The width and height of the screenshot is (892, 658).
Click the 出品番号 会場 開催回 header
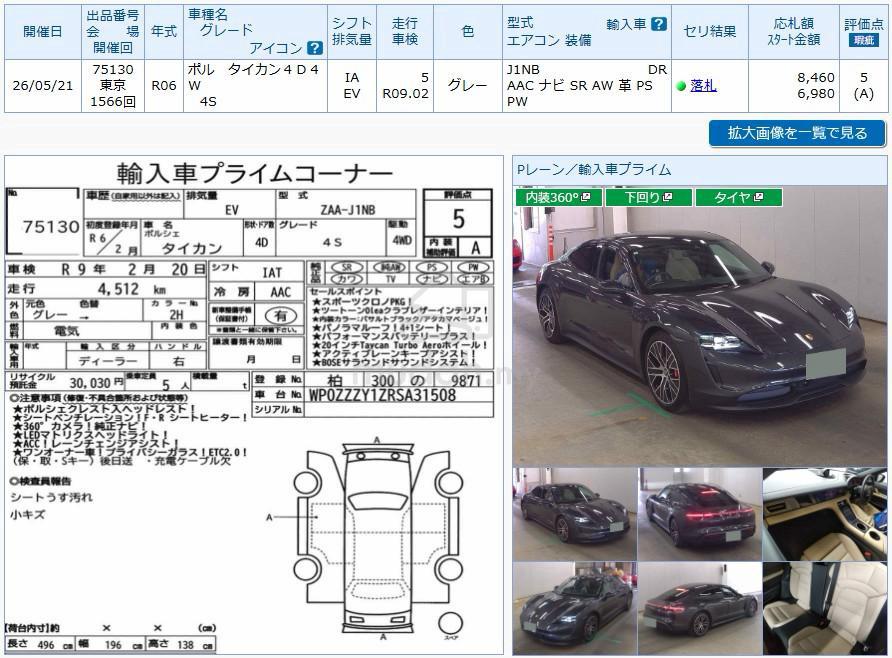113,32
